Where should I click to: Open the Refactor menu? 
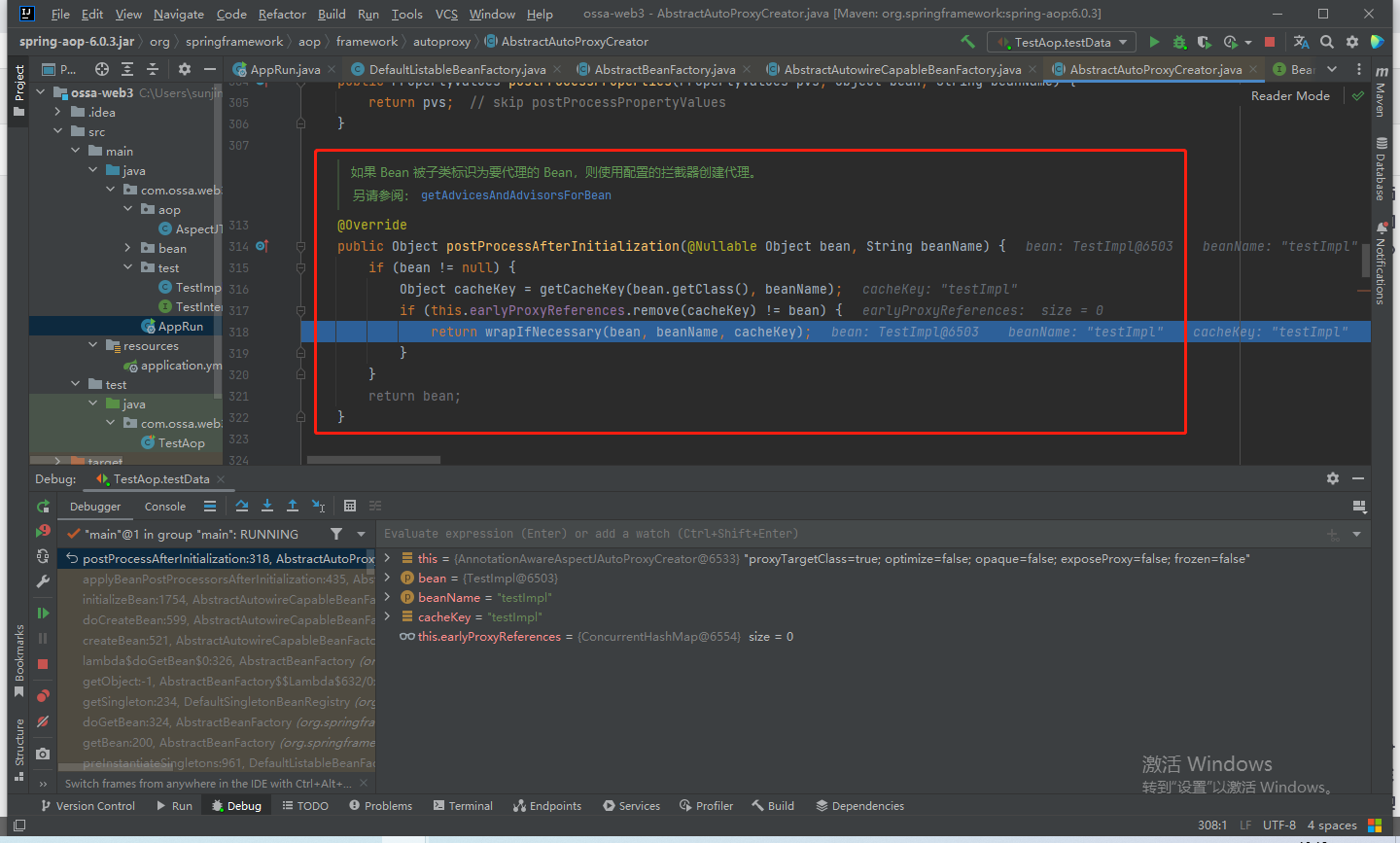click(282, 14)
